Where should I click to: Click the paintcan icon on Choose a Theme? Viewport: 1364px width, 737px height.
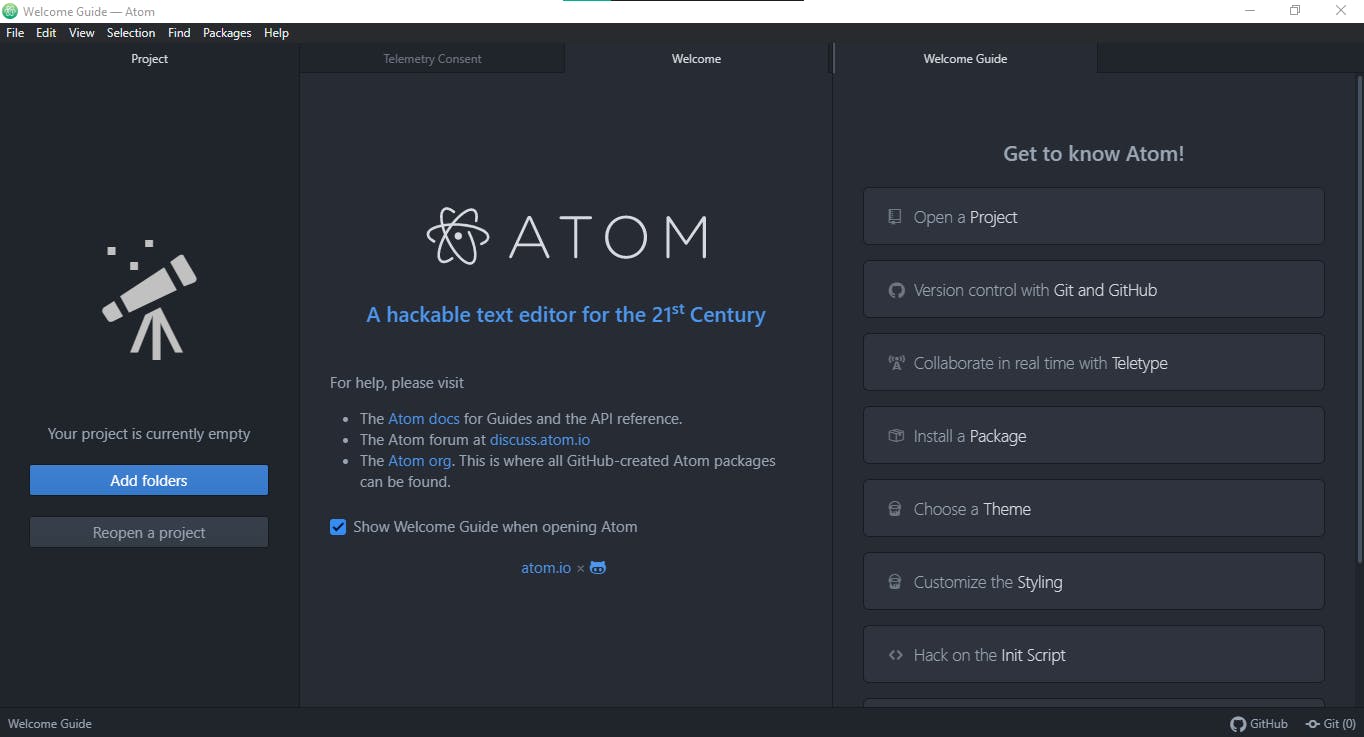(895, 509)
